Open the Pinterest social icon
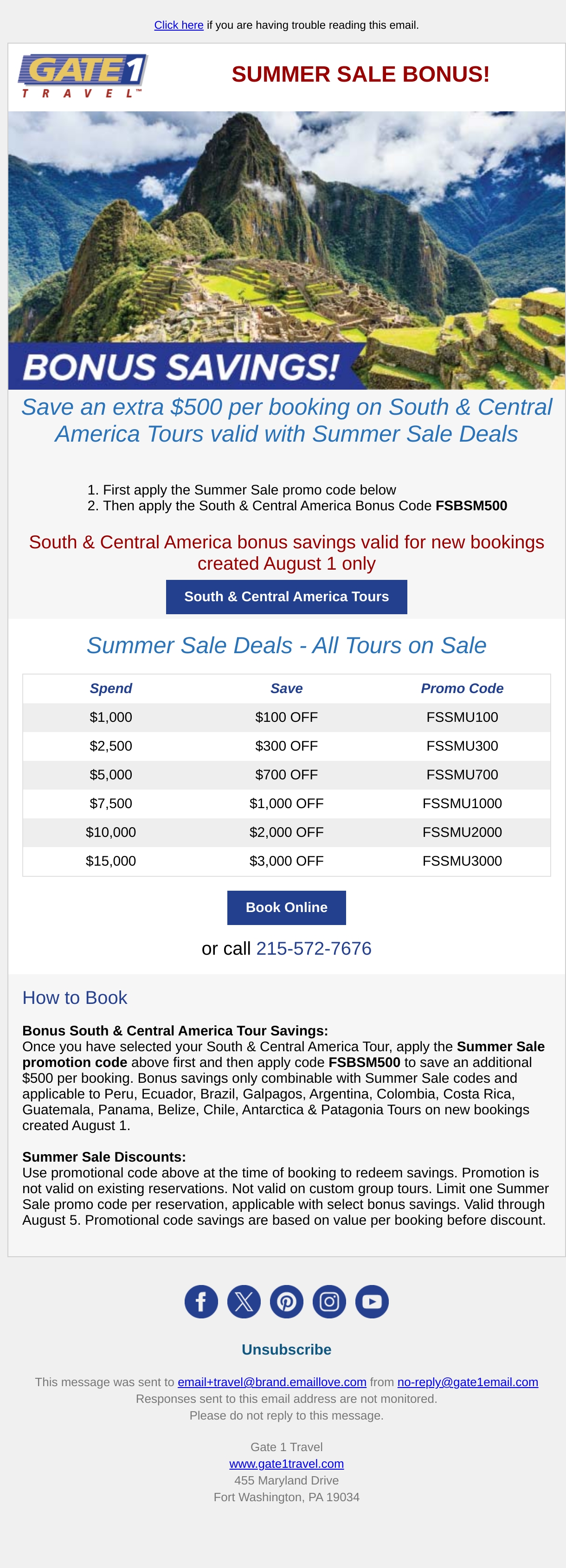This screenshot has height=1568, width=566. coord(287,1301)
